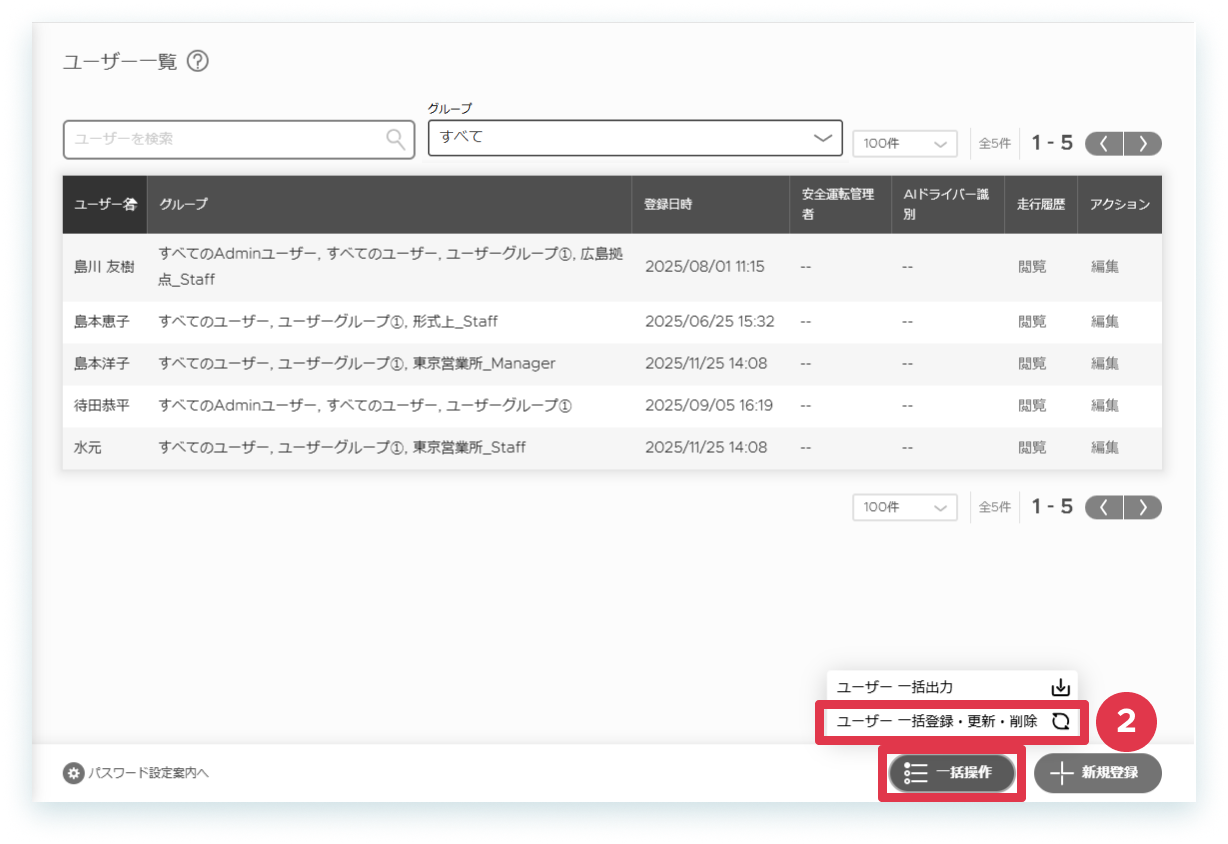Click the 安全運転管理者 column header
The width and height of the screenshot is (1228, 844).
click(838, 204)
